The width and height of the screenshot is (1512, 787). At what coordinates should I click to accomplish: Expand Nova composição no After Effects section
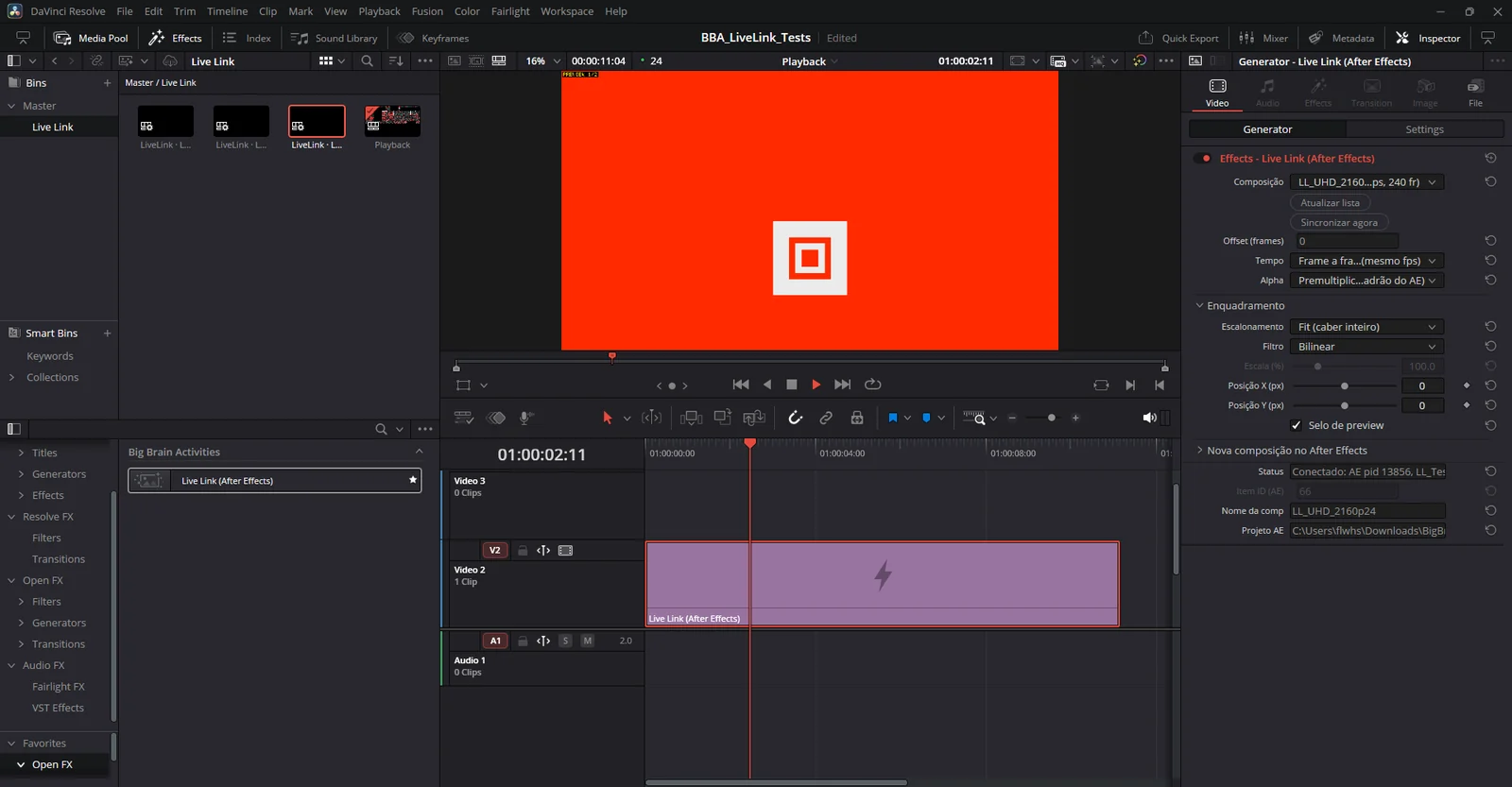tap(1200, 451)
